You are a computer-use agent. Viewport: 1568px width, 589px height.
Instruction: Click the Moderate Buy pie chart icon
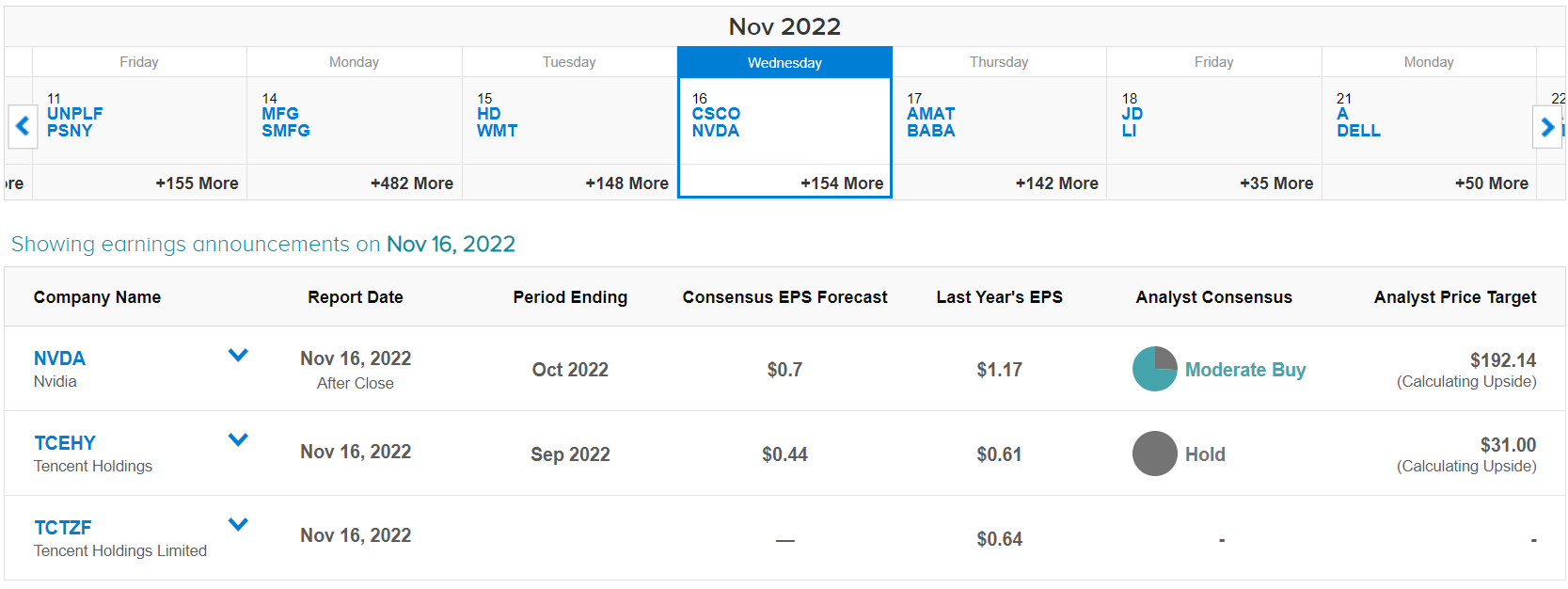point(1154,369)
